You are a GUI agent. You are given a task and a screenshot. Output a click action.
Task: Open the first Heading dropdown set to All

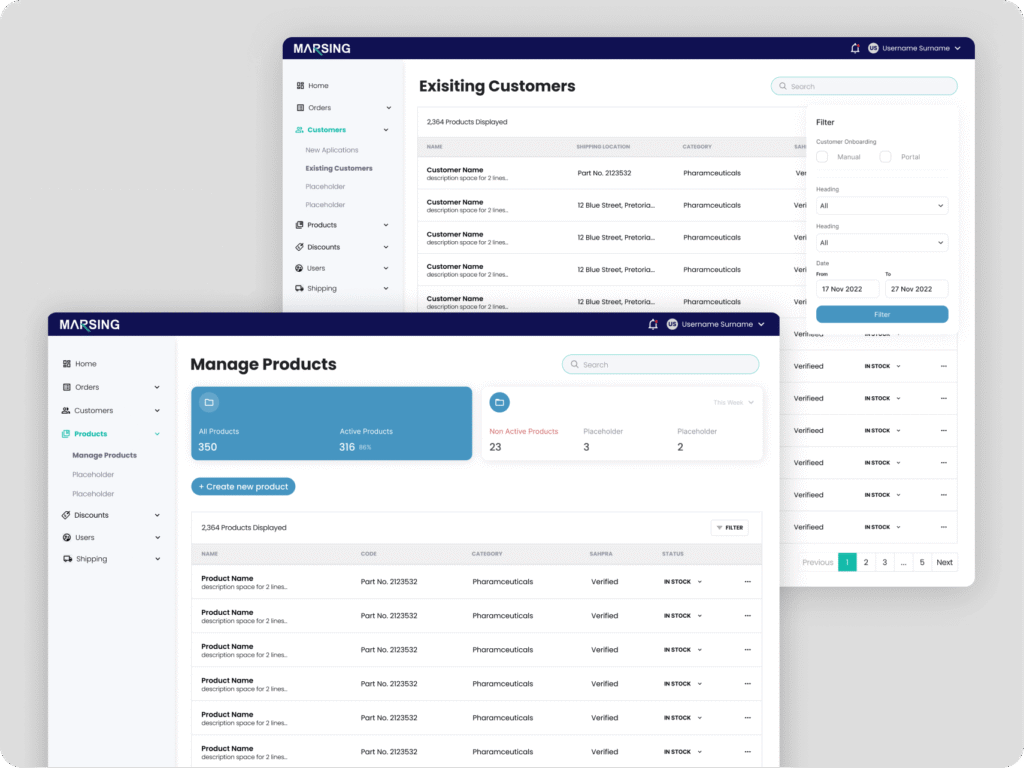coord(881,206)
